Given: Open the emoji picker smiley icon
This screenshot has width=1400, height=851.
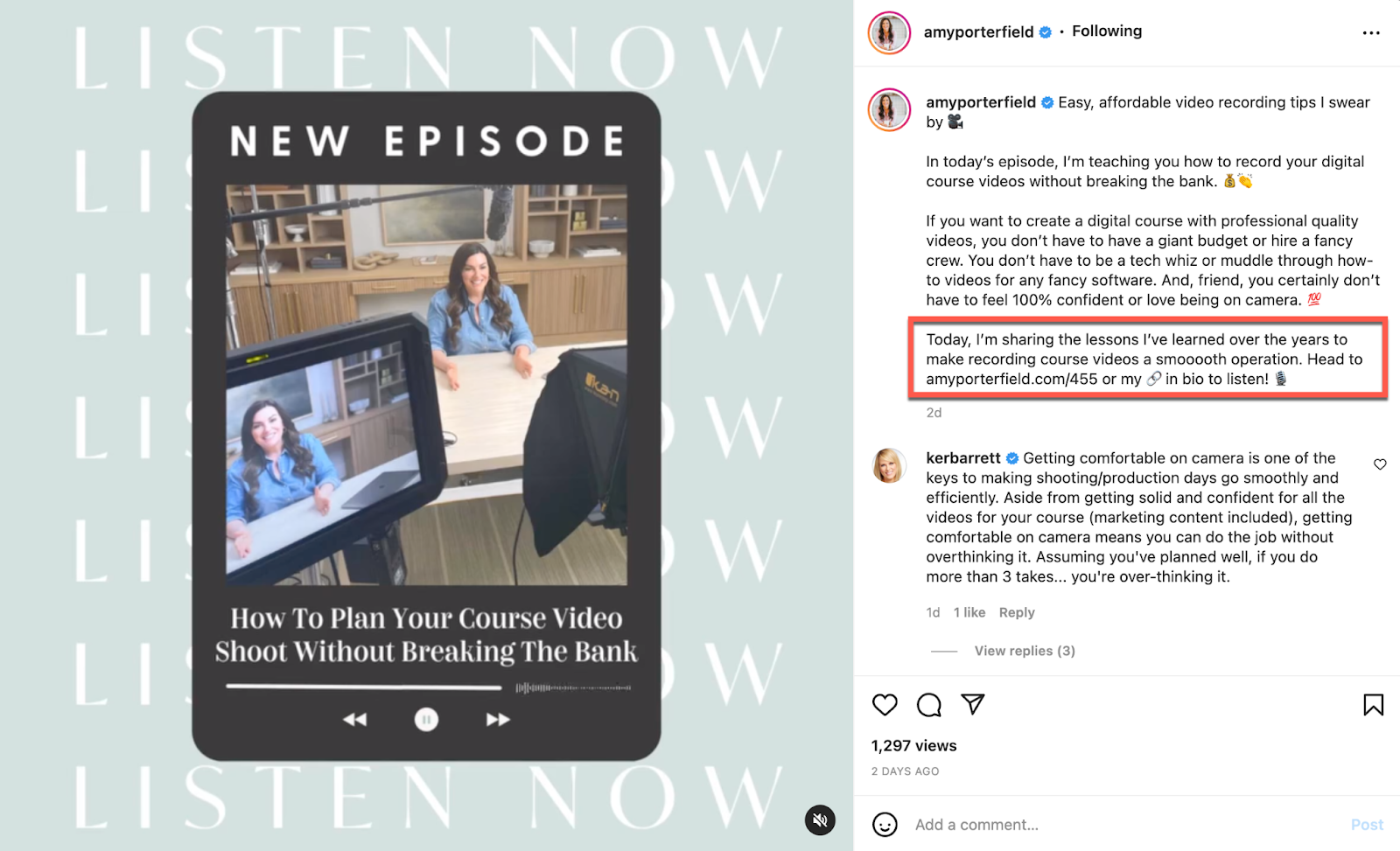Looking at the screenshot, I should coord(885,824).
